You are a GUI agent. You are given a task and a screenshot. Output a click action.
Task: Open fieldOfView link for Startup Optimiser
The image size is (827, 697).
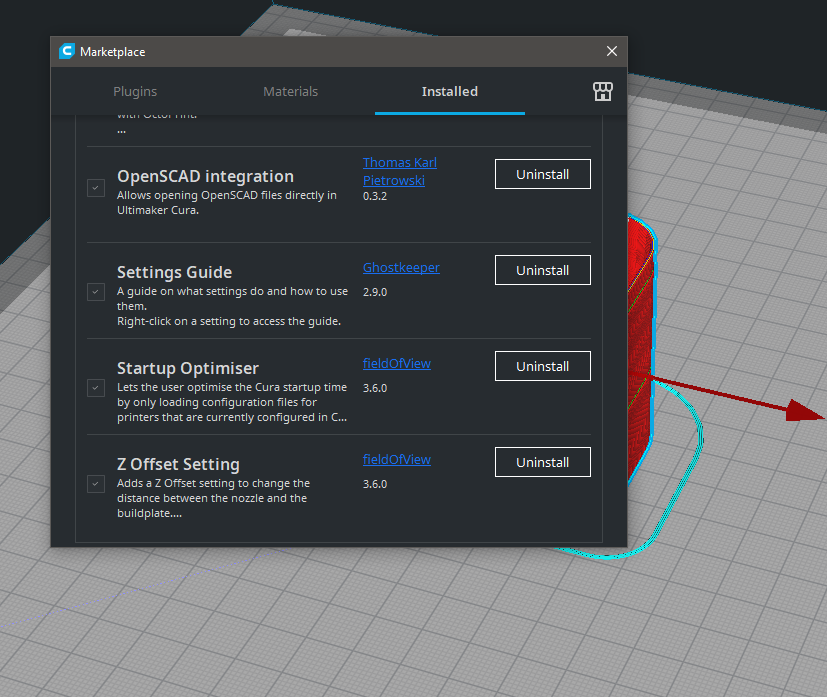[397, 363]
